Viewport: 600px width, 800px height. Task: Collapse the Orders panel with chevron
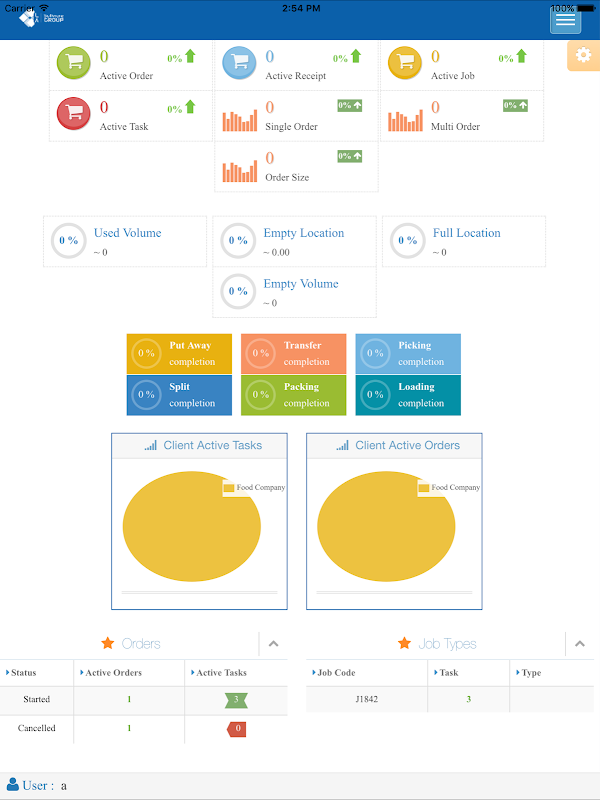point(273,643)
